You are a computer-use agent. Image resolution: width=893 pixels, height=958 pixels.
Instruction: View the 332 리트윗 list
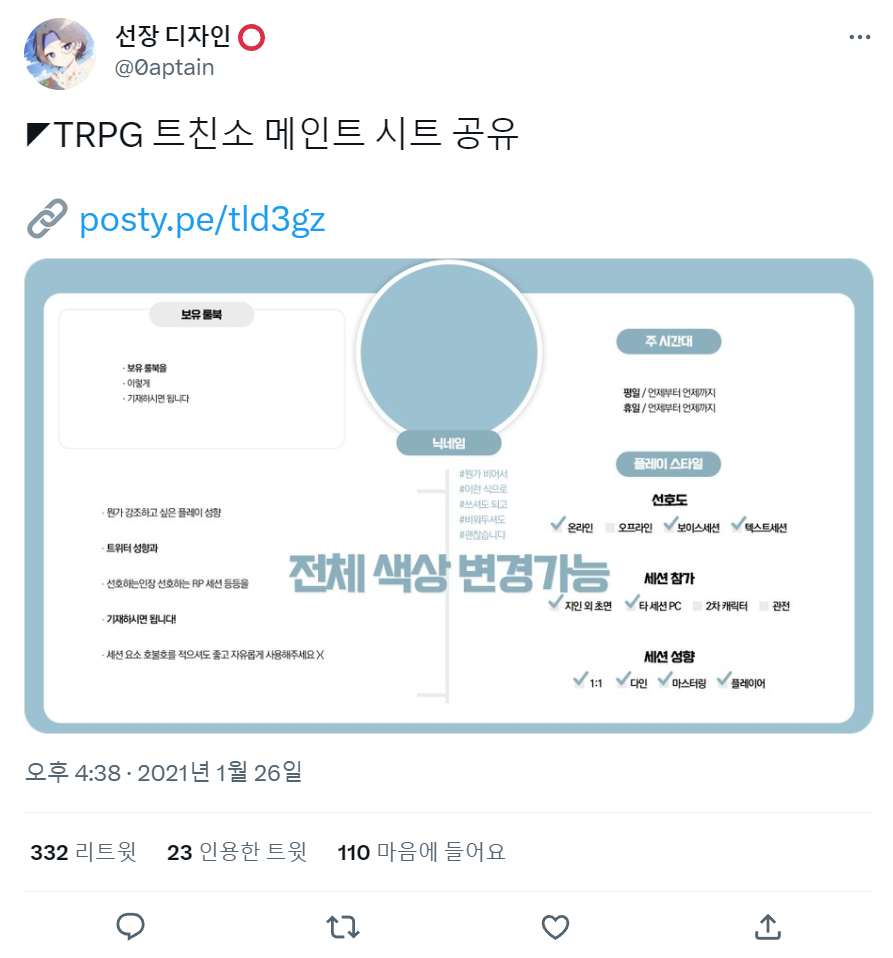[84, 852]
